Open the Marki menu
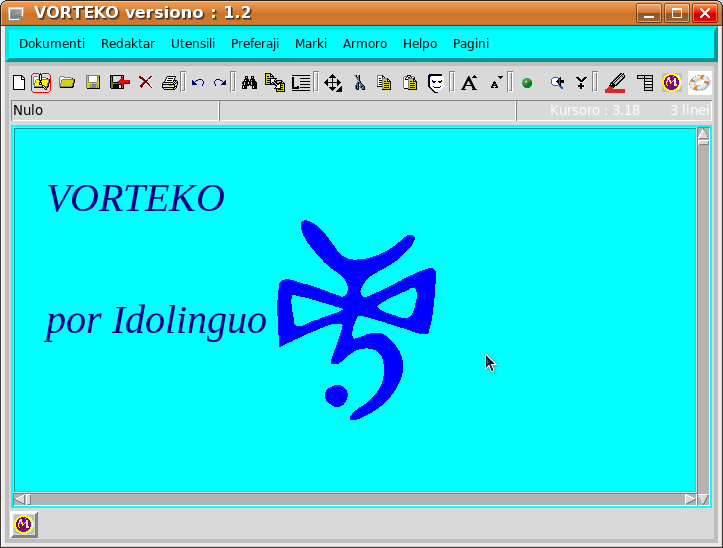This screenshot has height=548, width=723. pos(311,43)
